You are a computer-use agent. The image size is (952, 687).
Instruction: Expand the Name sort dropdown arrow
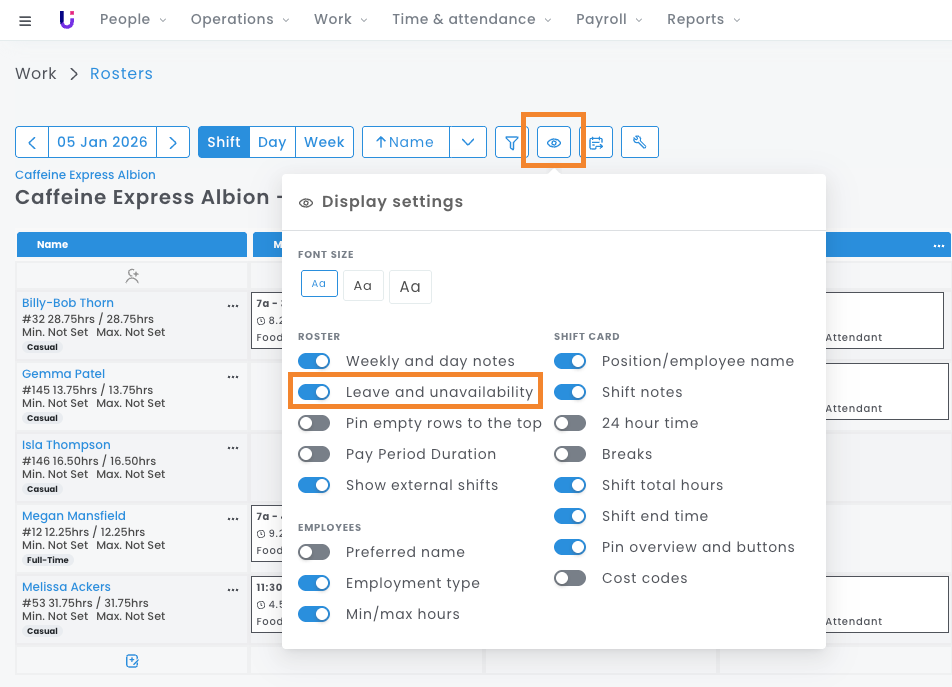(468, 142)
